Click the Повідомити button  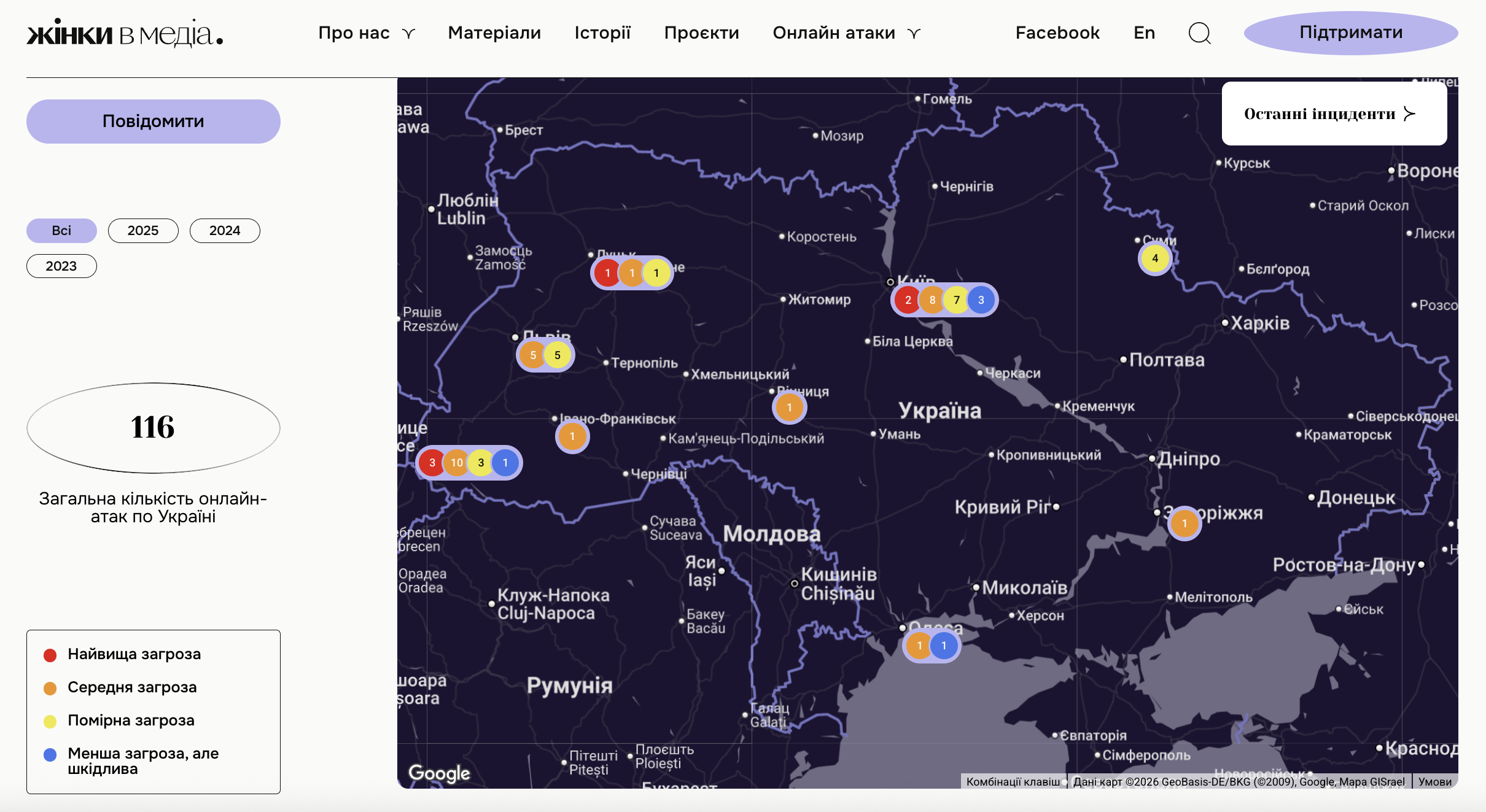(154, 122)
